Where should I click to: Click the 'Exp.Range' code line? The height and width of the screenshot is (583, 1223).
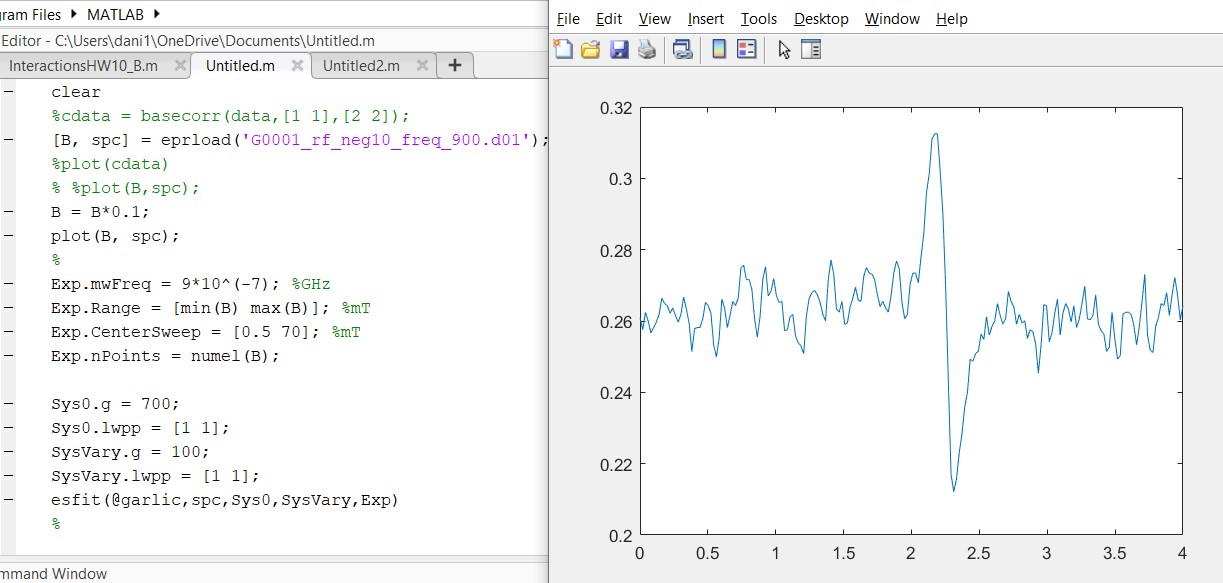211,308
